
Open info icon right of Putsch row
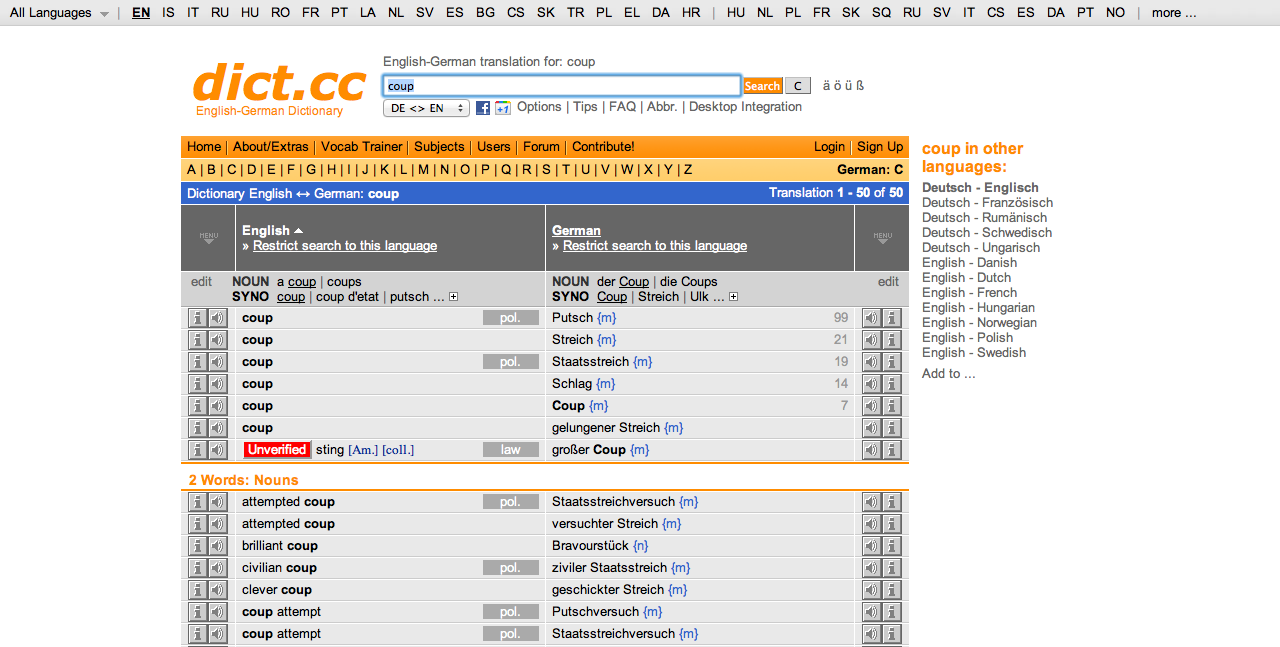tap(892, 318)
